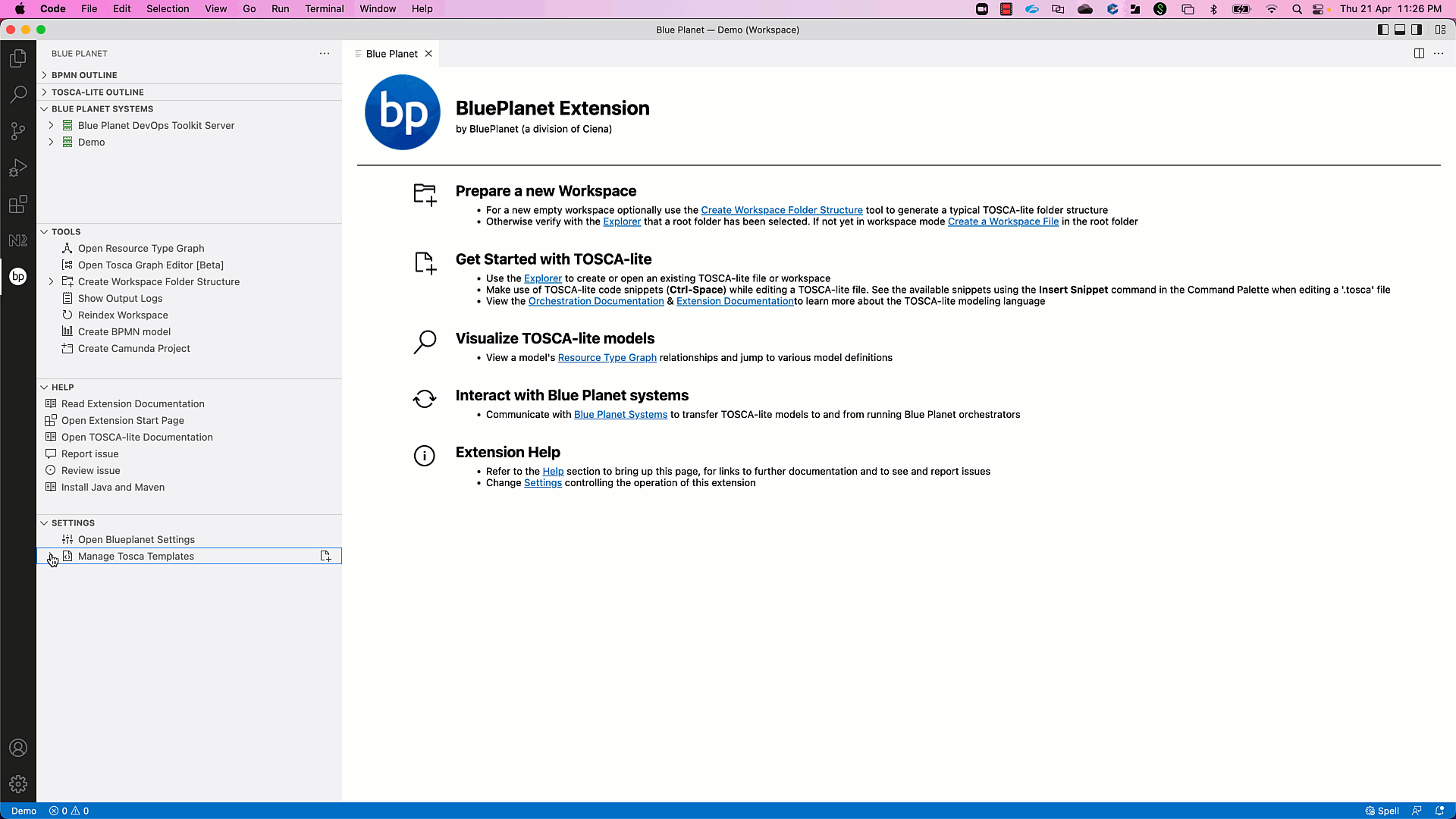Image resolution: width=1456 pixels, height=819 pixels.
Task: Select the Blue Planet bp activity icon
Action: click(x=18, y=277)
